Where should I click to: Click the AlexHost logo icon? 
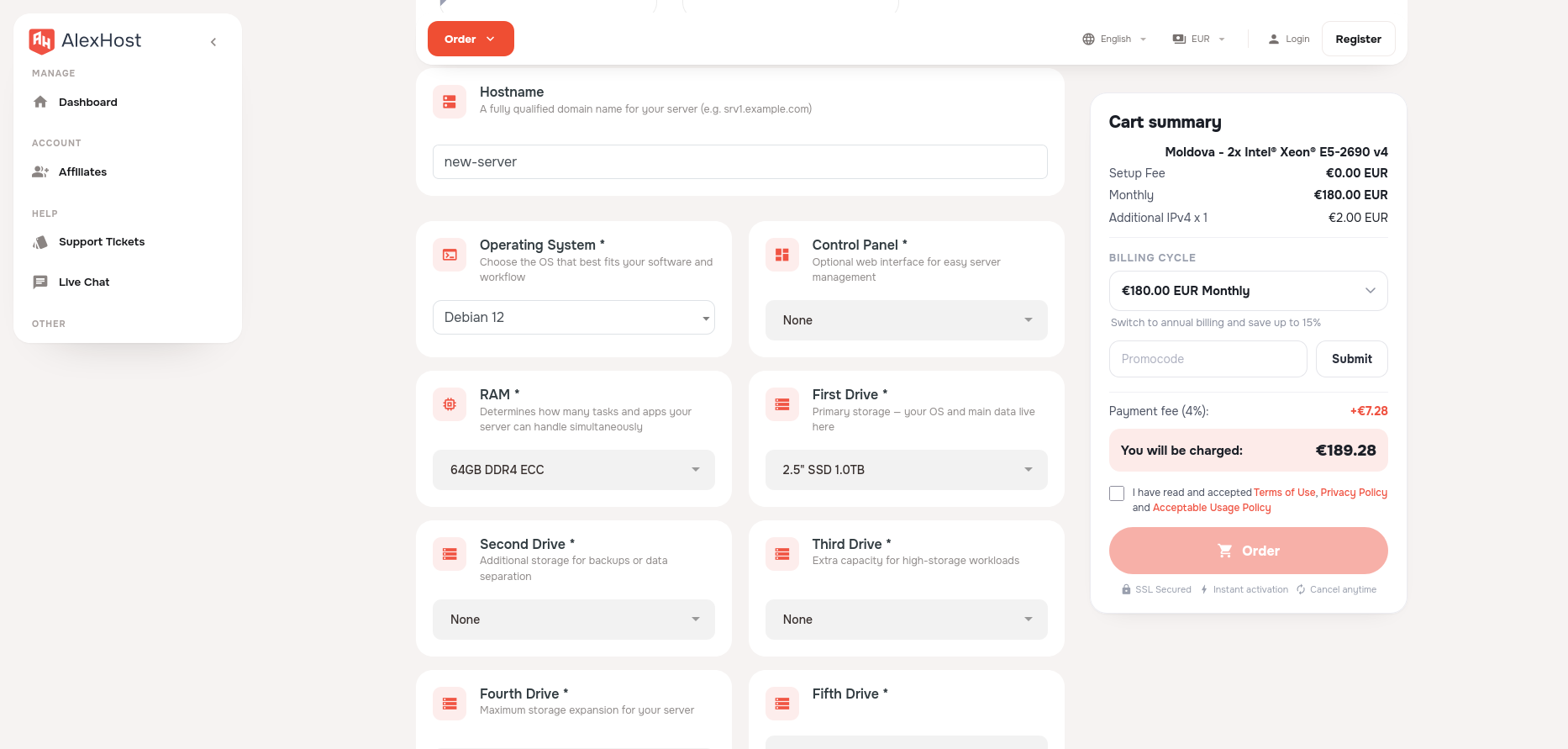click(41, 40)
